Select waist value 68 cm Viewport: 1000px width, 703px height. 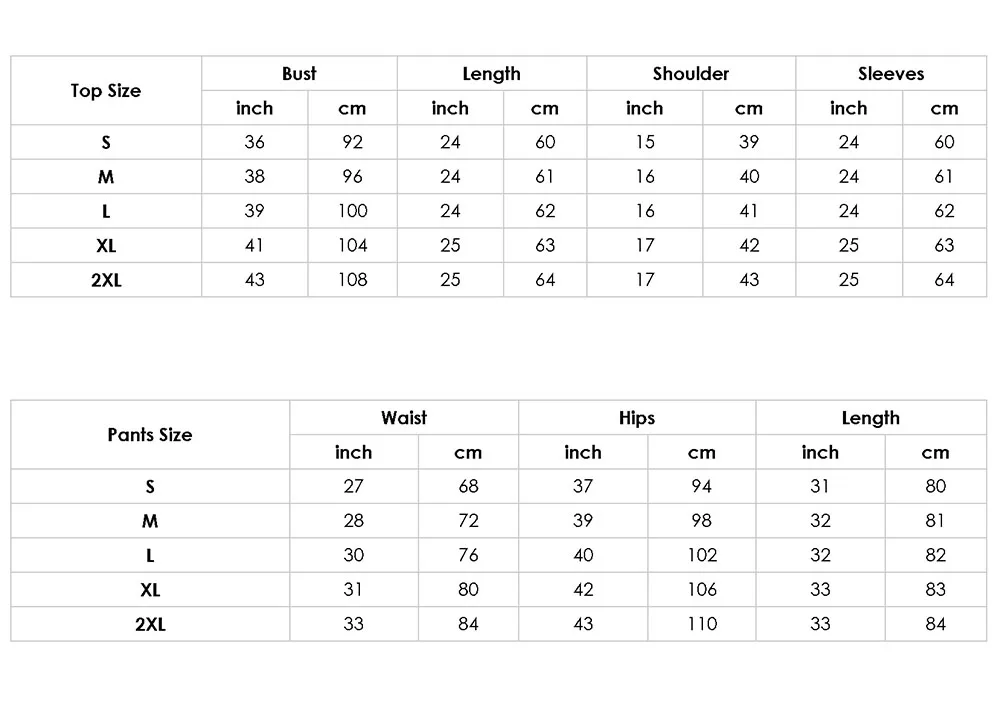(468, 486)
